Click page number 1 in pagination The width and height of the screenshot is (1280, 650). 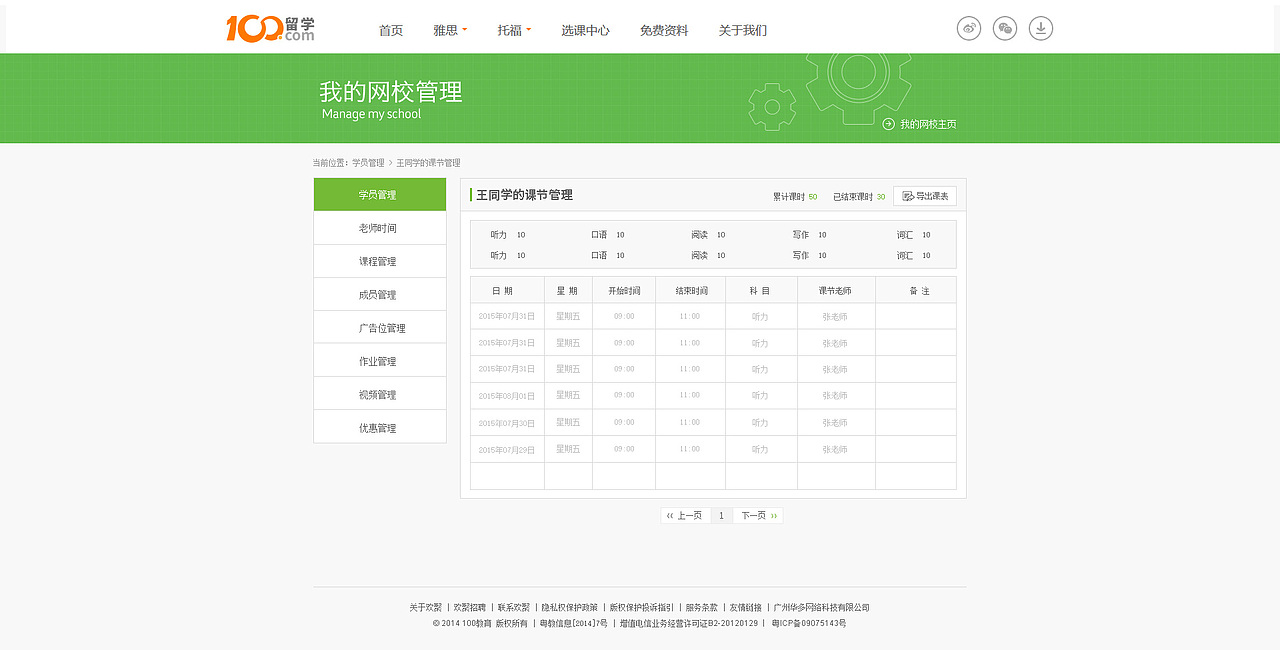point(721,516)
